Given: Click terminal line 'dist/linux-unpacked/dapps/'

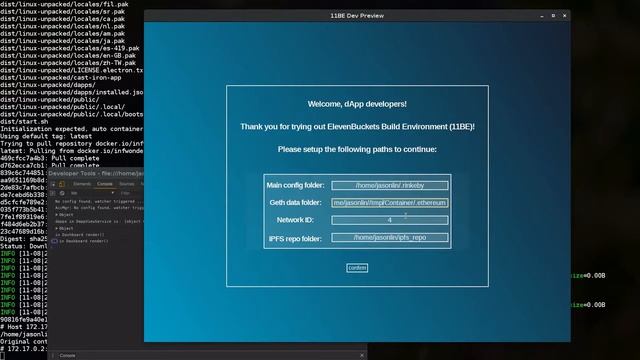Looking at the screenshot, I should (x=48, y=85).
